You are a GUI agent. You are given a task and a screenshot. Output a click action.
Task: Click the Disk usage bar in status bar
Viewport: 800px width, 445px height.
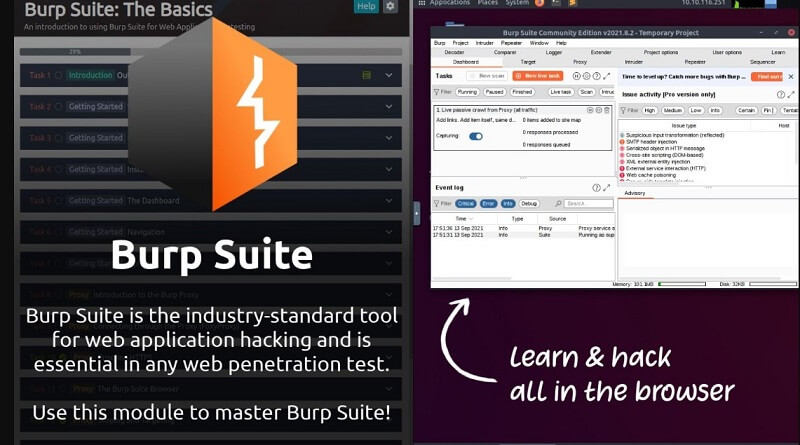click(772, 284)
